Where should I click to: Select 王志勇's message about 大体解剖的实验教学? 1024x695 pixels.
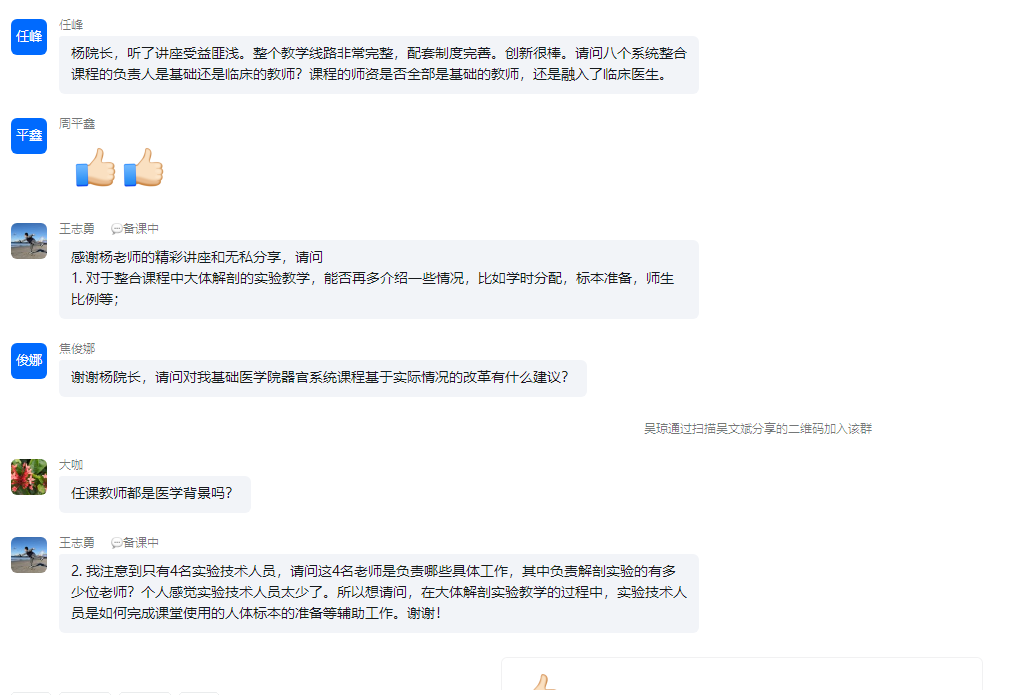pos(379,280)
